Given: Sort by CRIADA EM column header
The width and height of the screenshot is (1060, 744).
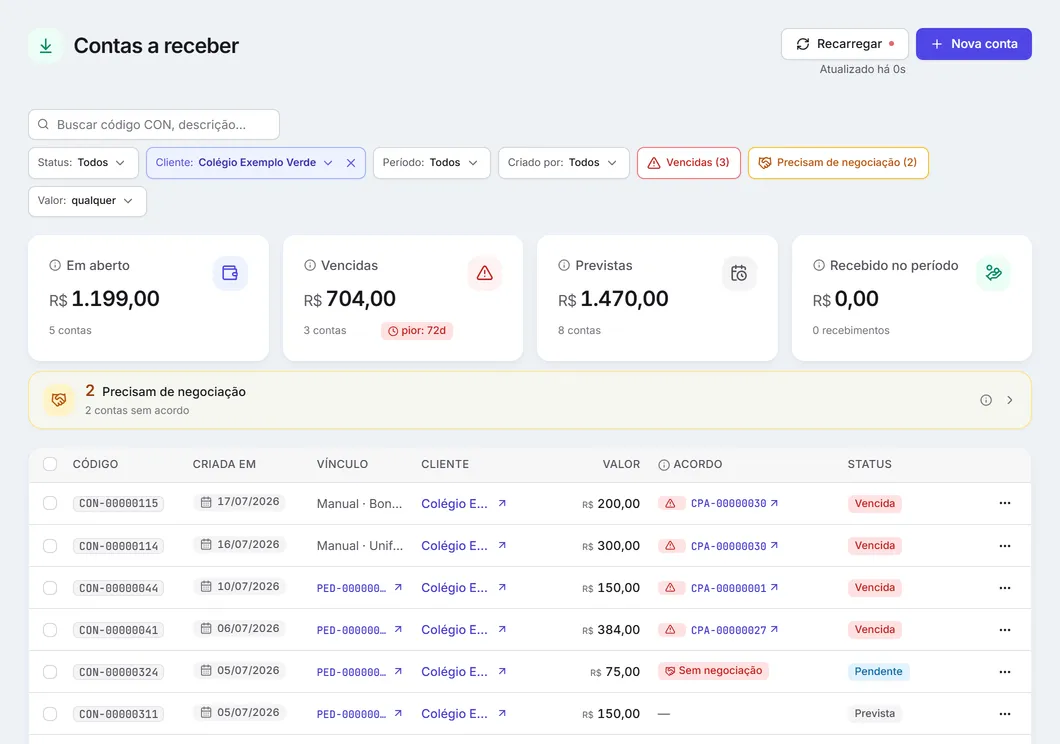Looking at the screenshot, I should point(224,464).
